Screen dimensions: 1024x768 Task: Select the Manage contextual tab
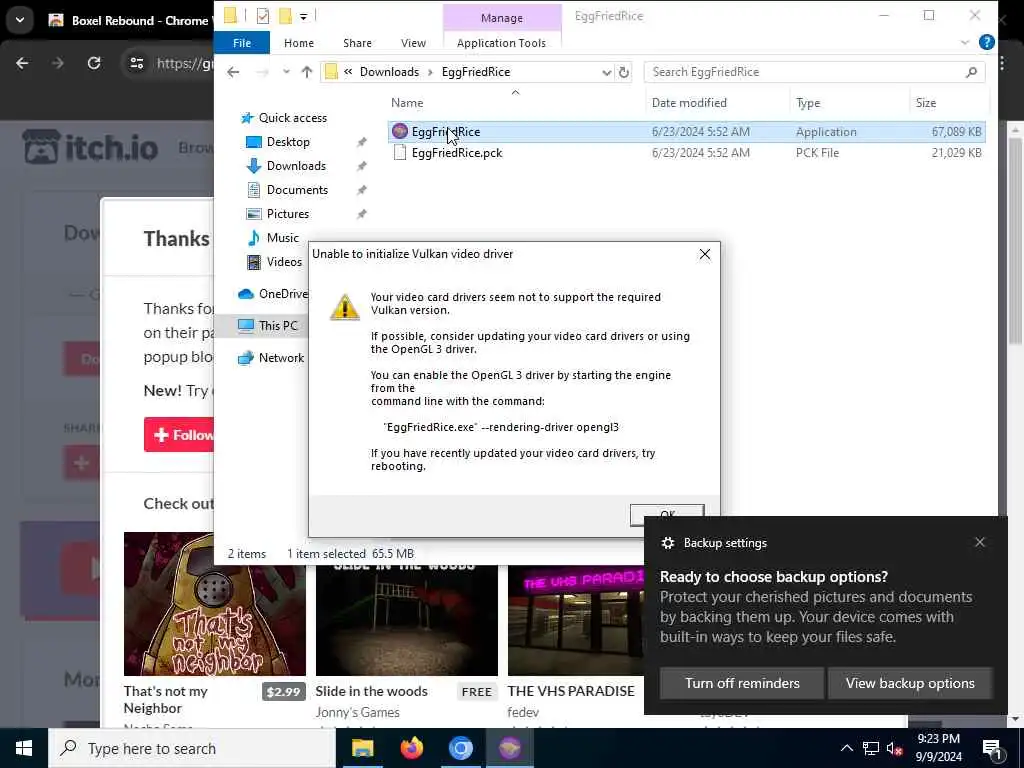pos(502,18)
